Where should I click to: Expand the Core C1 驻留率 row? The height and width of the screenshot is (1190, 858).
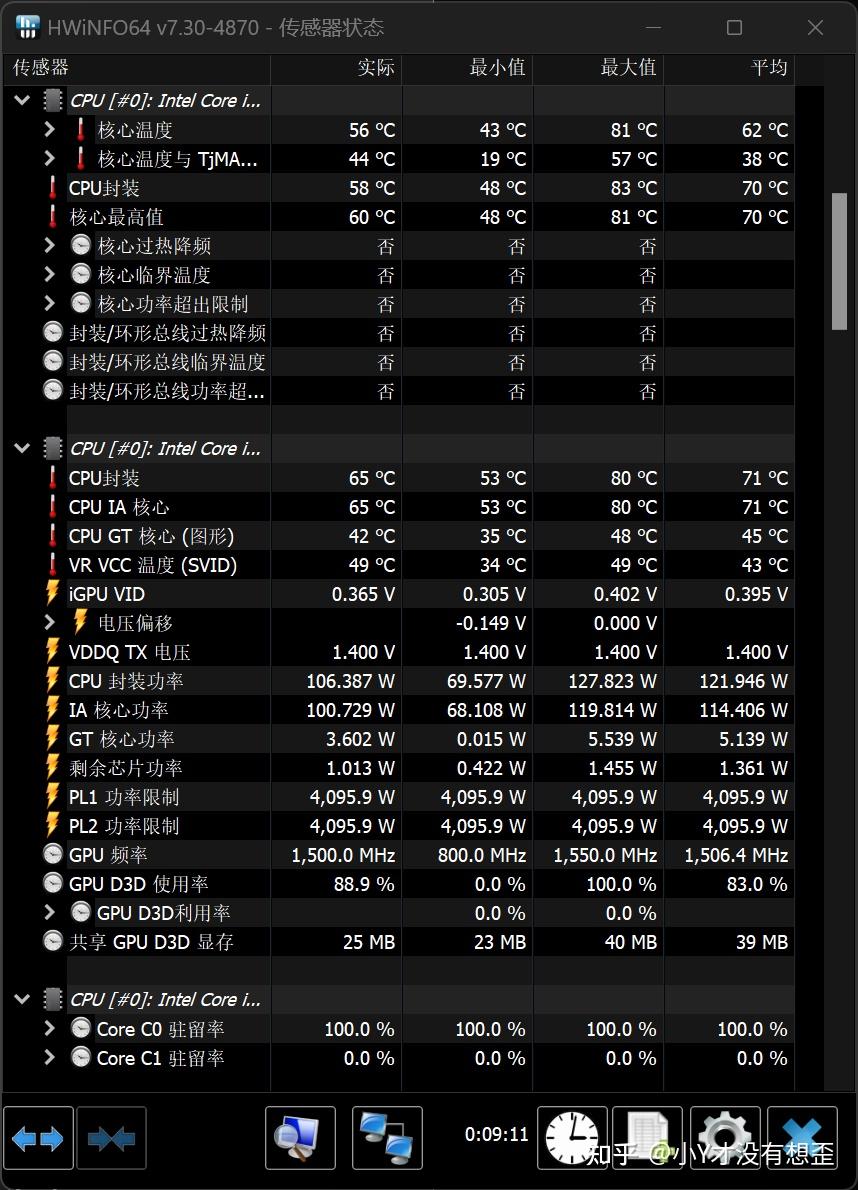pos(50,1057)
